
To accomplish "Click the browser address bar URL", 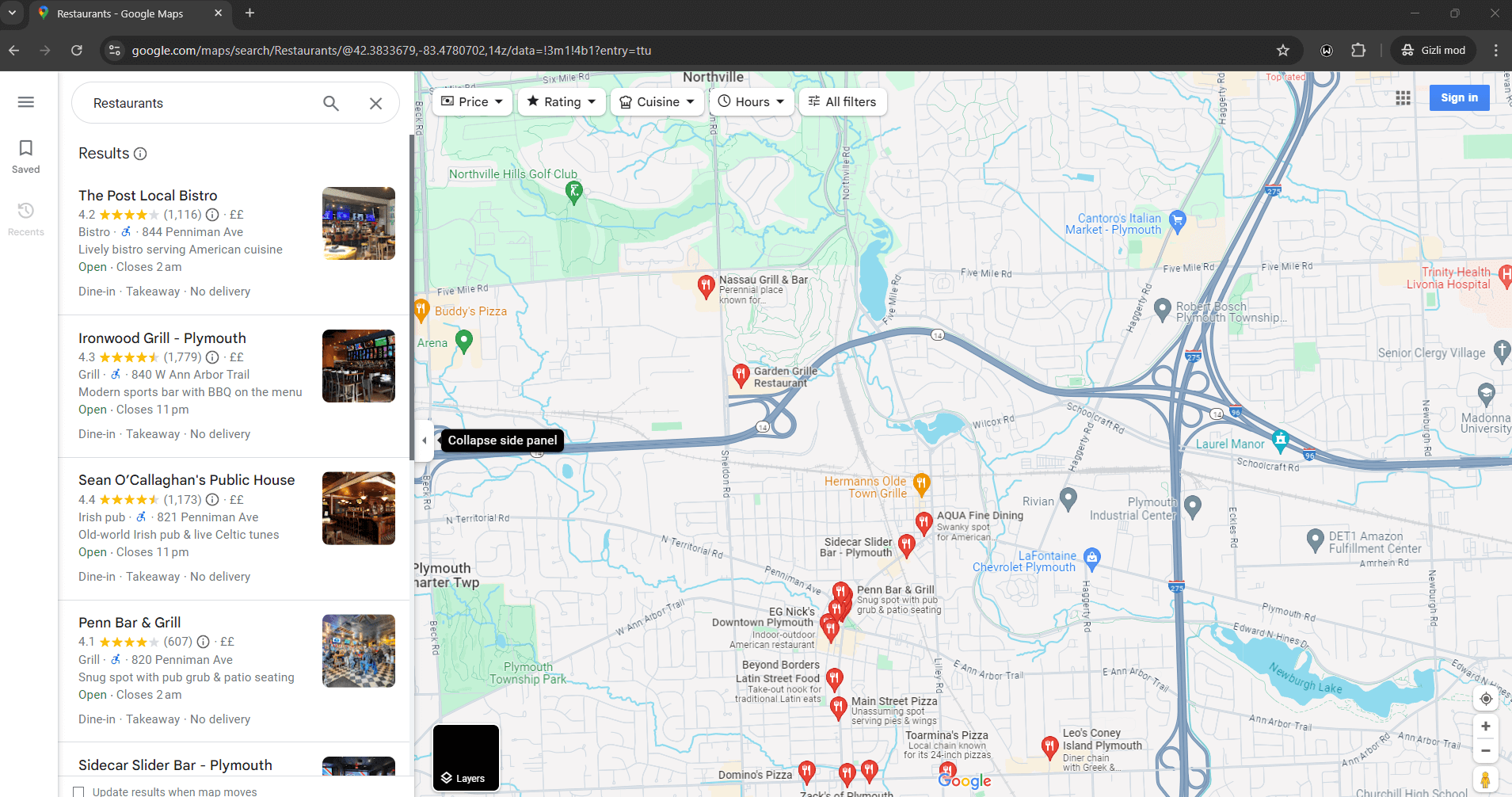I will pyautogui.click(x=391, y=51).
